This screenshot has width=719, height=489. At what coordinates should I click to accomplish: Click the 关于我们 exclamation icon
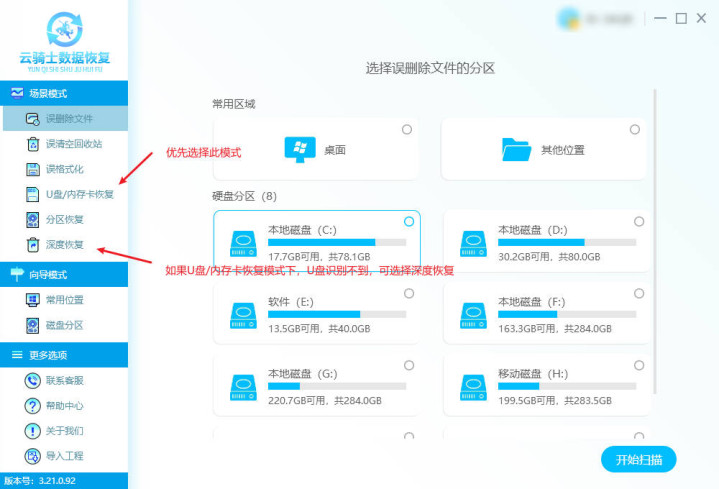(x=33, y=431)
